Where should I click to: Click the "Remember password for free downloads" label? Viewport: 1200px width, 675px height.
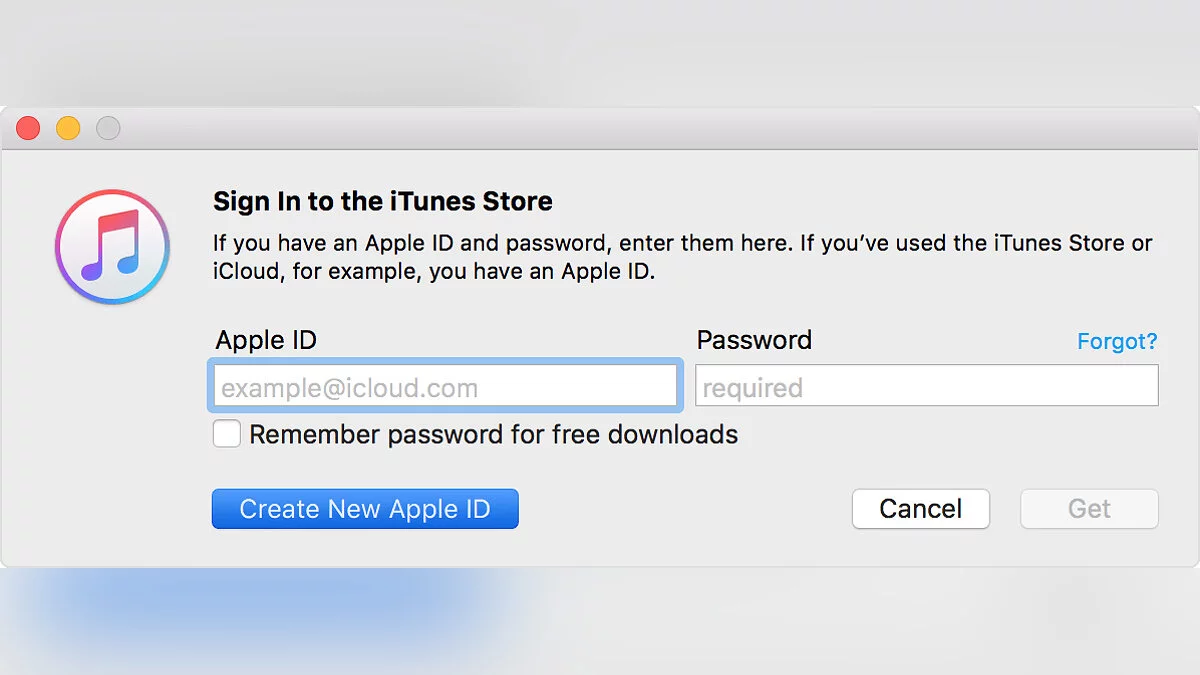click(x=493, y=434)
